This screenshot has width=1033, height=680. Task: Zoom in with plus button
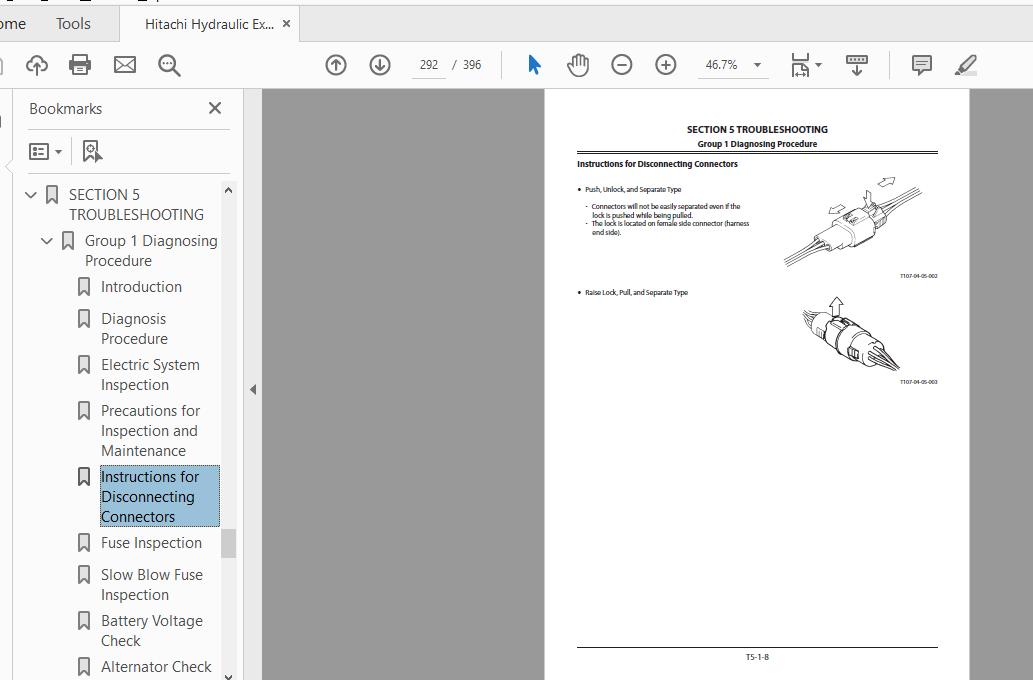coord(666,65)
